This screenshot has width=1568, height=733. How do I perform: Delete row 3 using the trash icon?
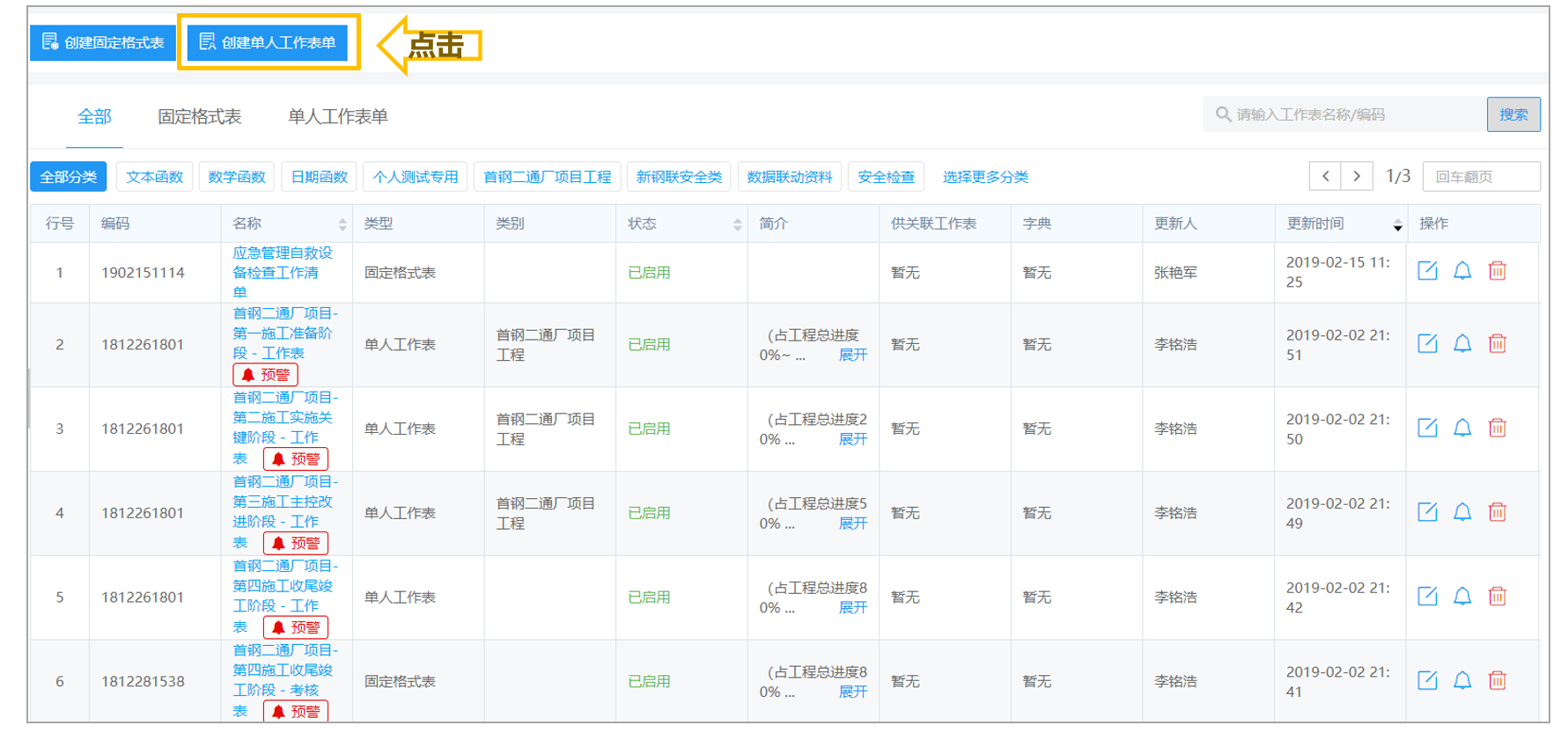(1498, 428)
